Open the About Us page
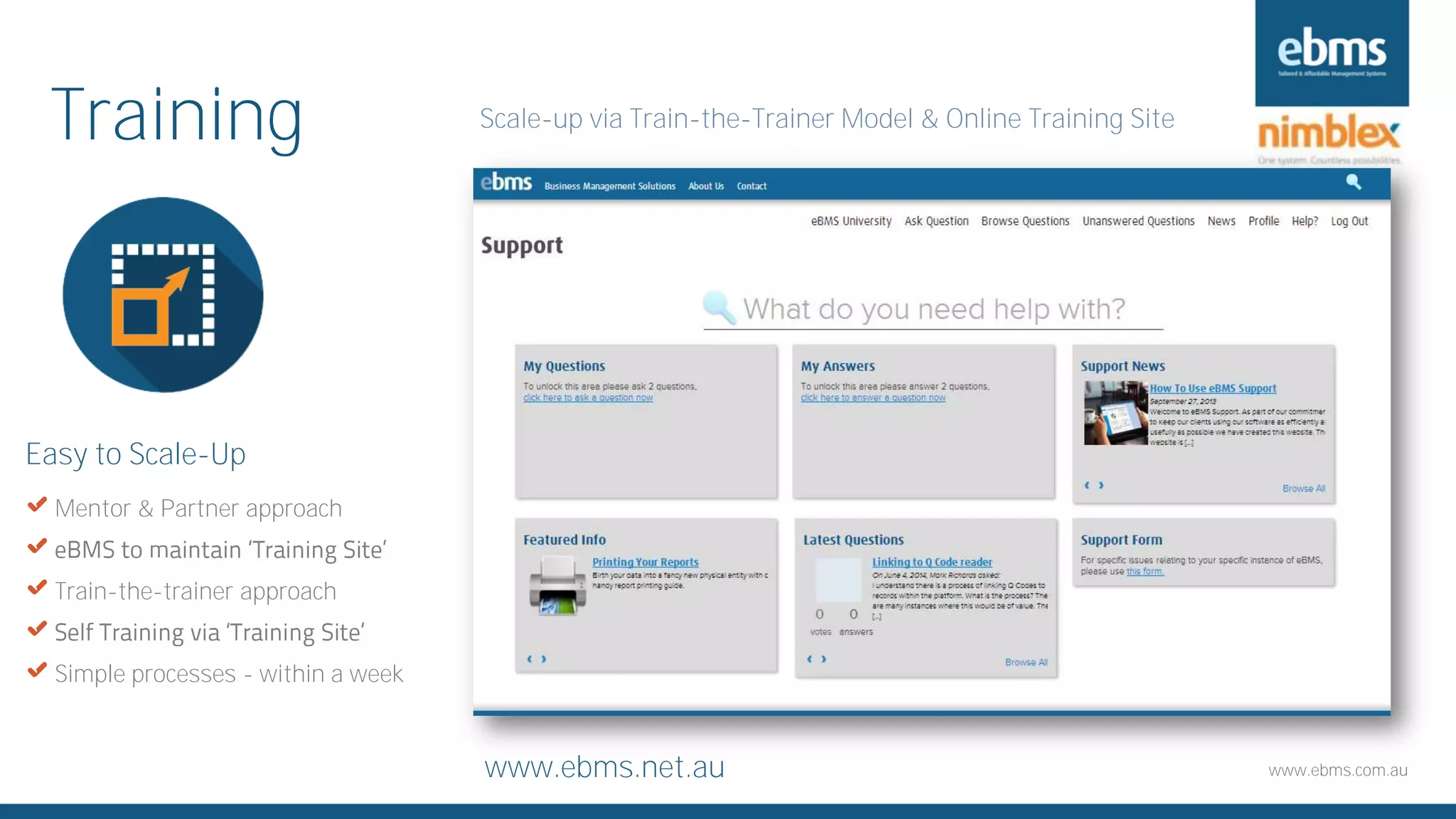Screen dimensions: 1456x819 [x=706, y=186]
